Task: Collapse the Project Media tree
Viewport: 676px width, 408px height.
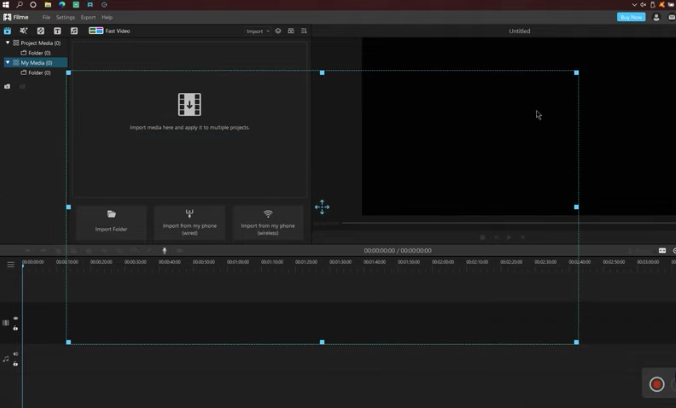Action: point(8,43)
